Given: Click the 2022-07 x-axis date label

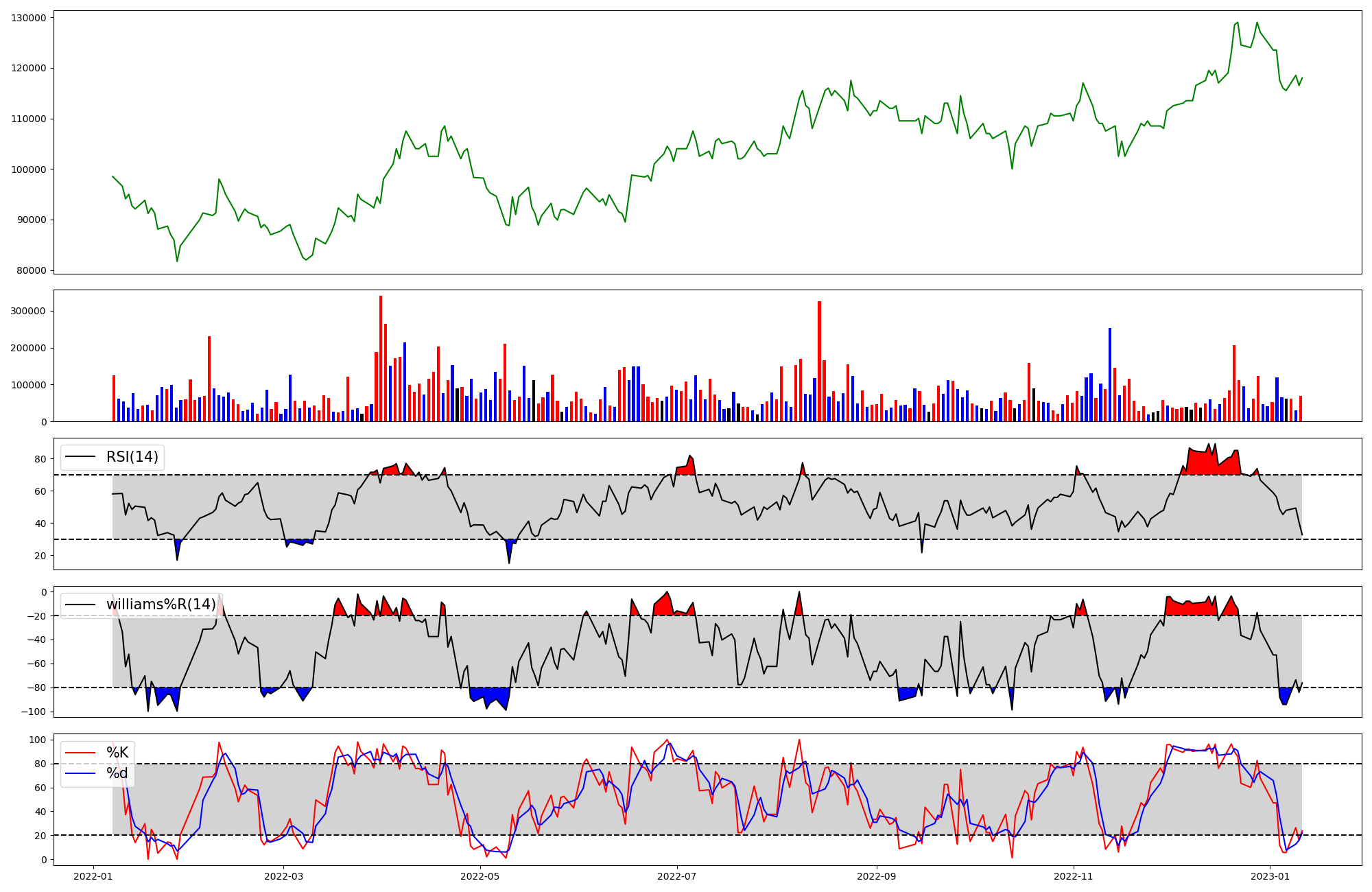Looking at the screenshot, I should click(677, 876).
